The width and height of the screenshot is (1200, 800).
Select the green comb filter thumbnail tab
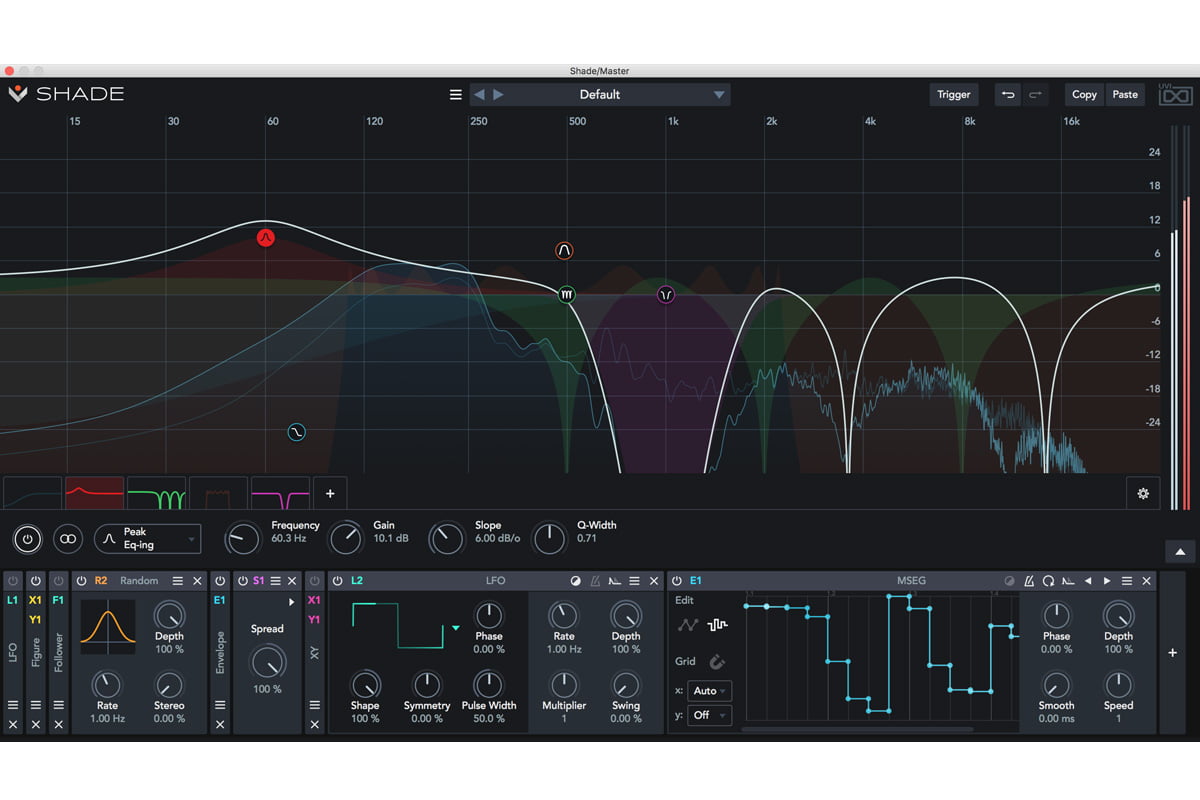(156, 493)
